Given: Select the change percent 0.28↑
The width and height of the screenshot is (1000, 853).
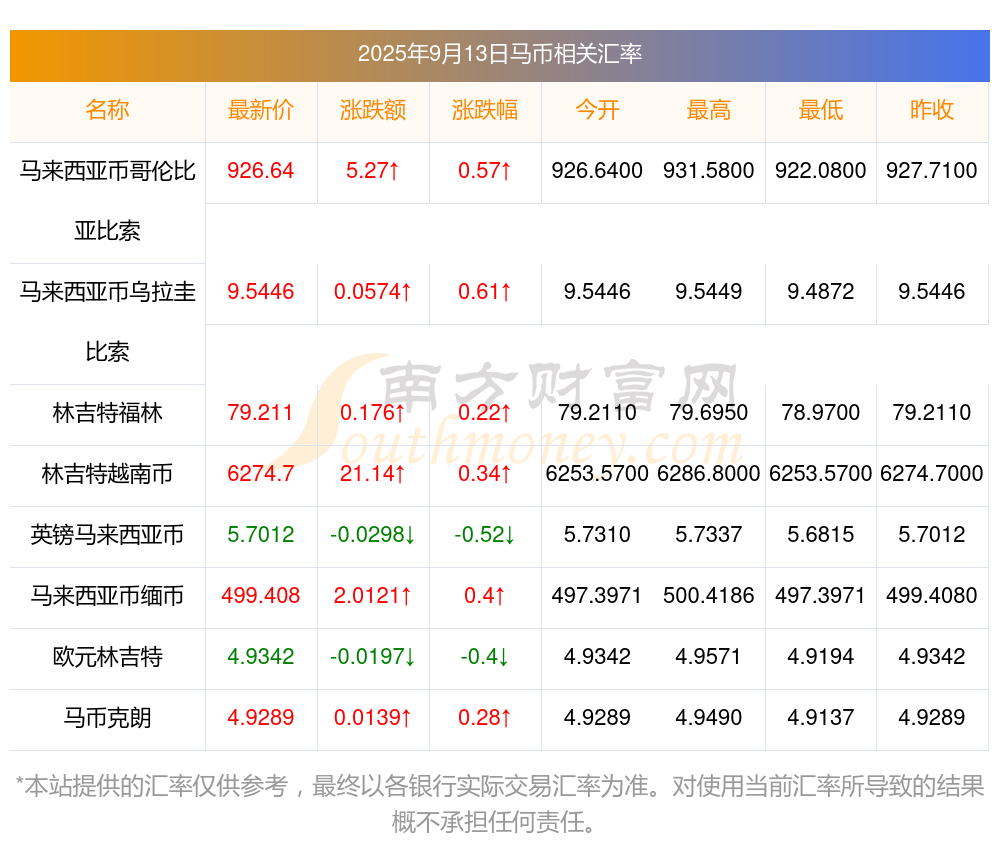Looking at the screenshot, I should (x=485, y=718).
